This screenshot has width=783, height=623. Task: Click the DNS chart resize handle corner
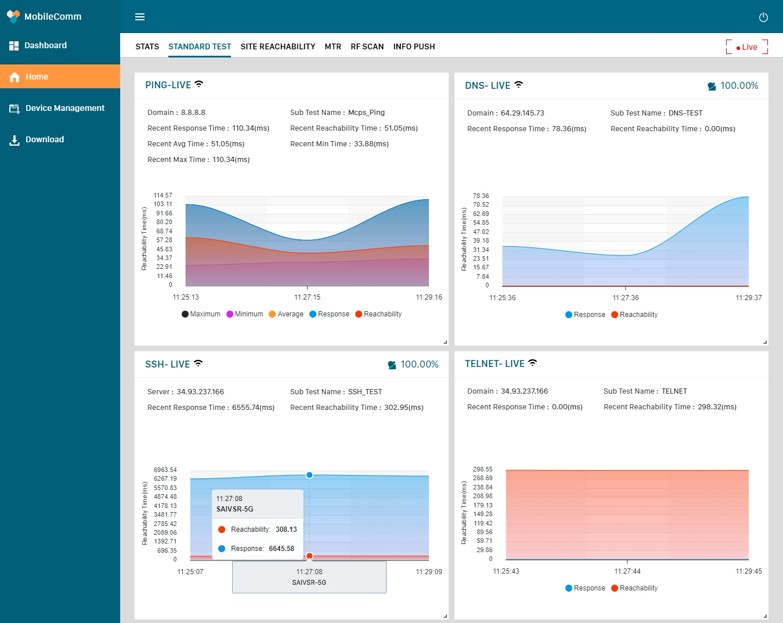pos(764,340)
